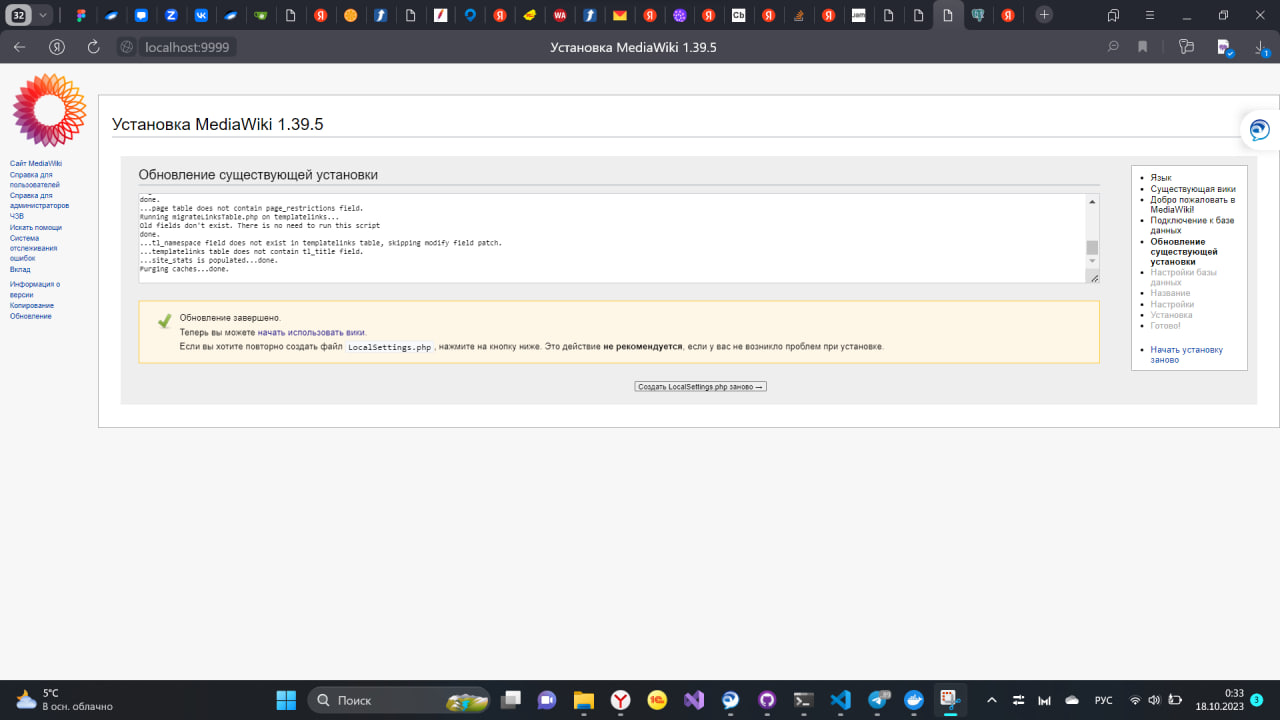Open Wi-Fi network tray icon

[1135, 700]
